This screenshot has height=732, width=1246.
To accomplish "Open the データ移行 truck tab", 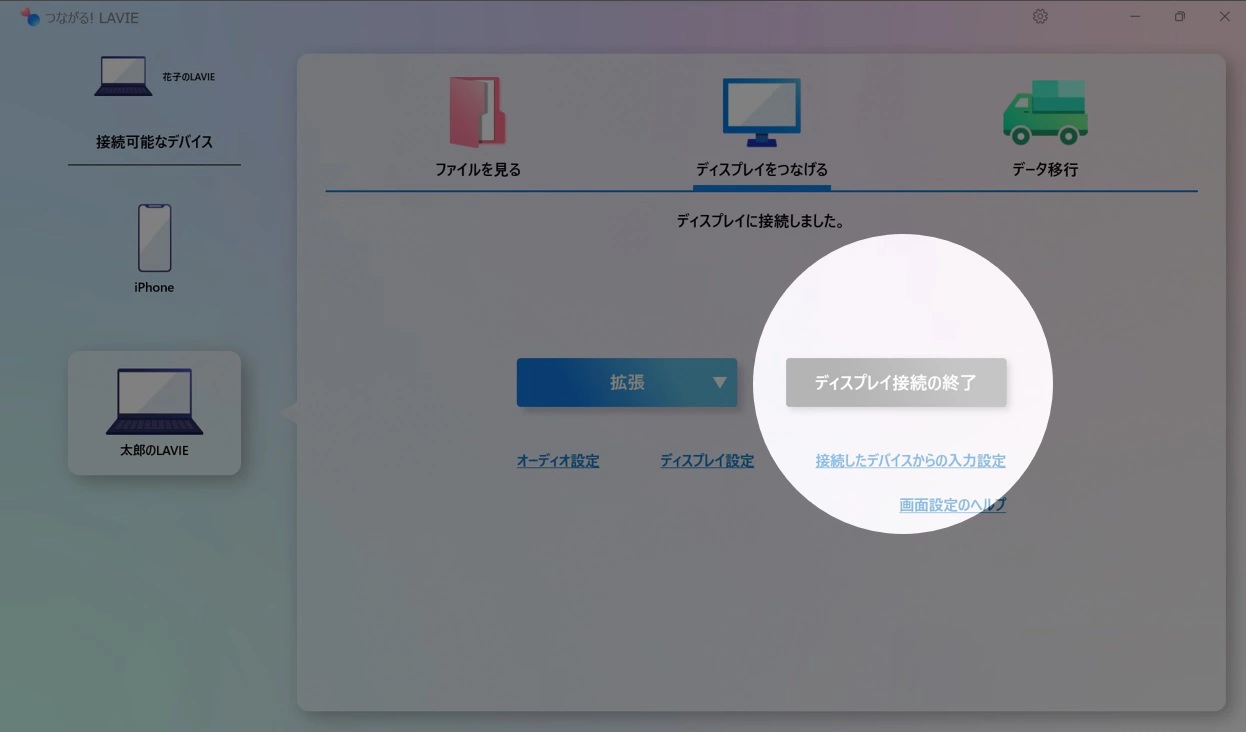I will [x=1045, y=128].
